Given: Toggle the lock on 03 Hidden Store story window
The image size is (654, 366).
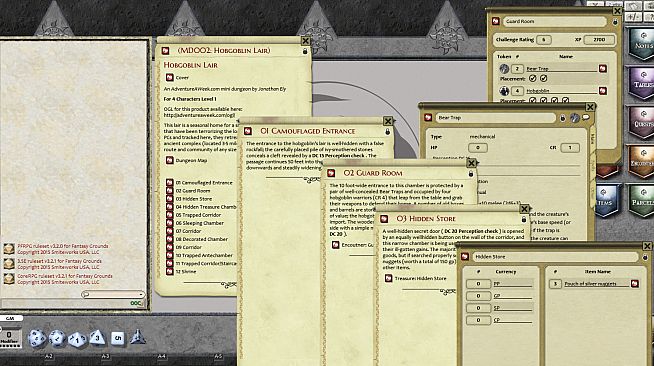Looking at the screenshot, I should pos(524,219).
